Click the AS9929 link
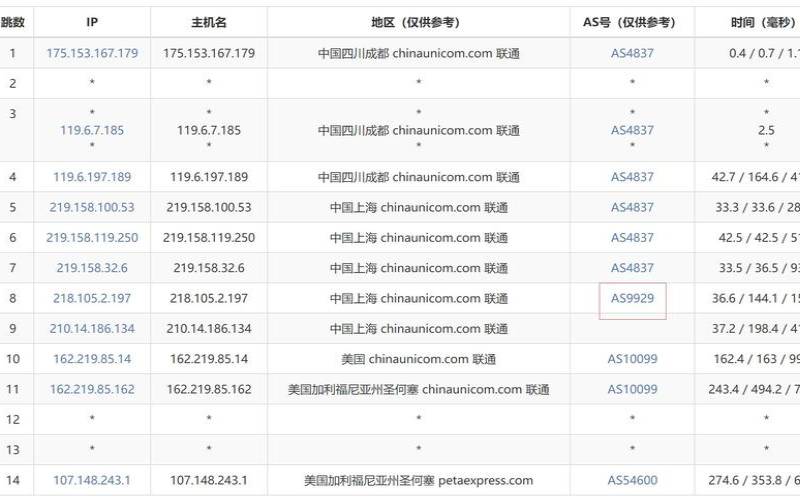 [632, 298]
